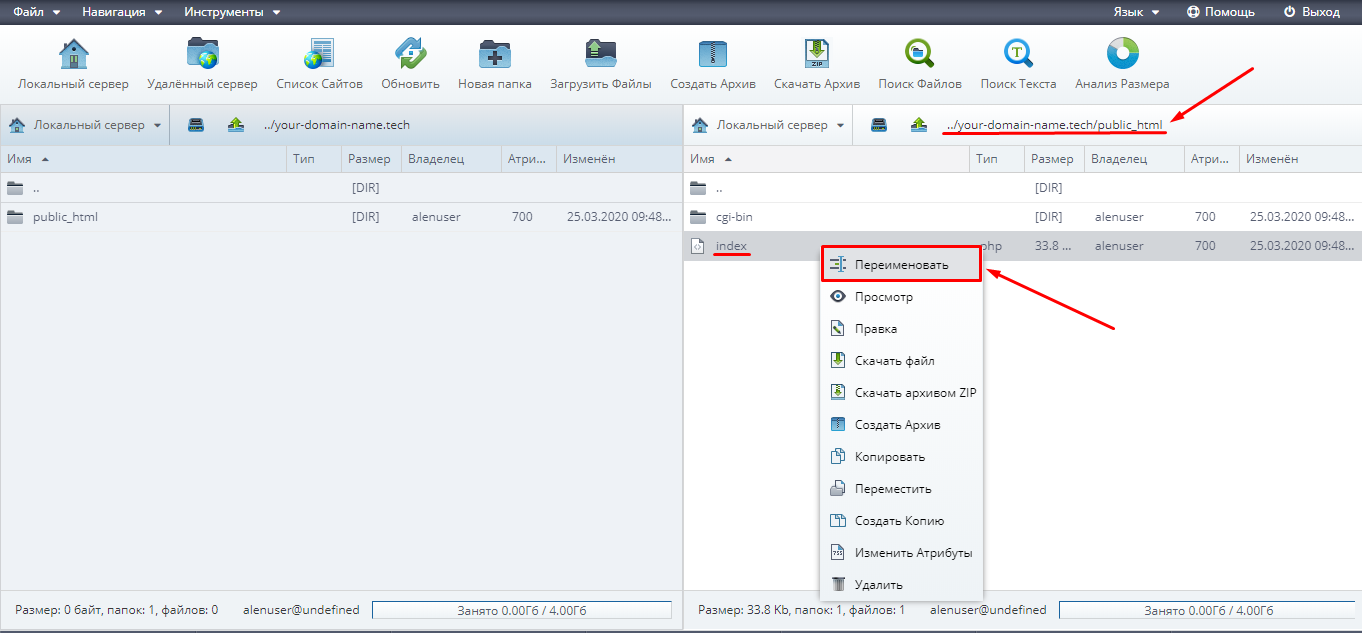This screenshot has width=1362, height=633.
Task: Open the Навигация menu
Action: tap(122, 12)
